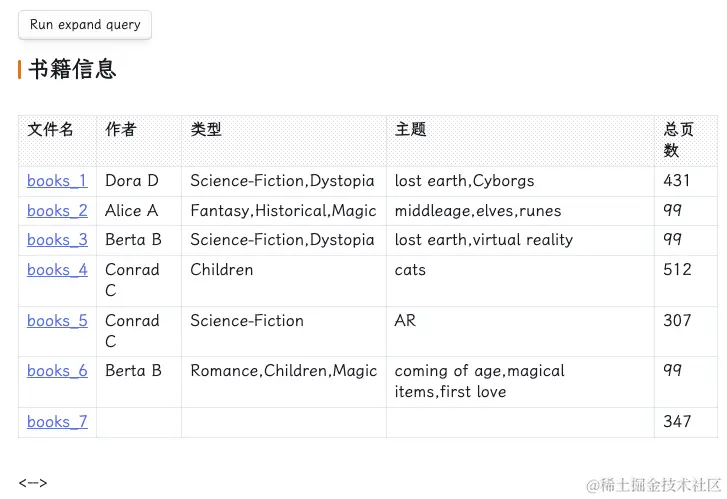Image resolution: width=727 pixels, height=499 pixels.
Task: Open the books_5 file link
Action: (x=57, y=320)
